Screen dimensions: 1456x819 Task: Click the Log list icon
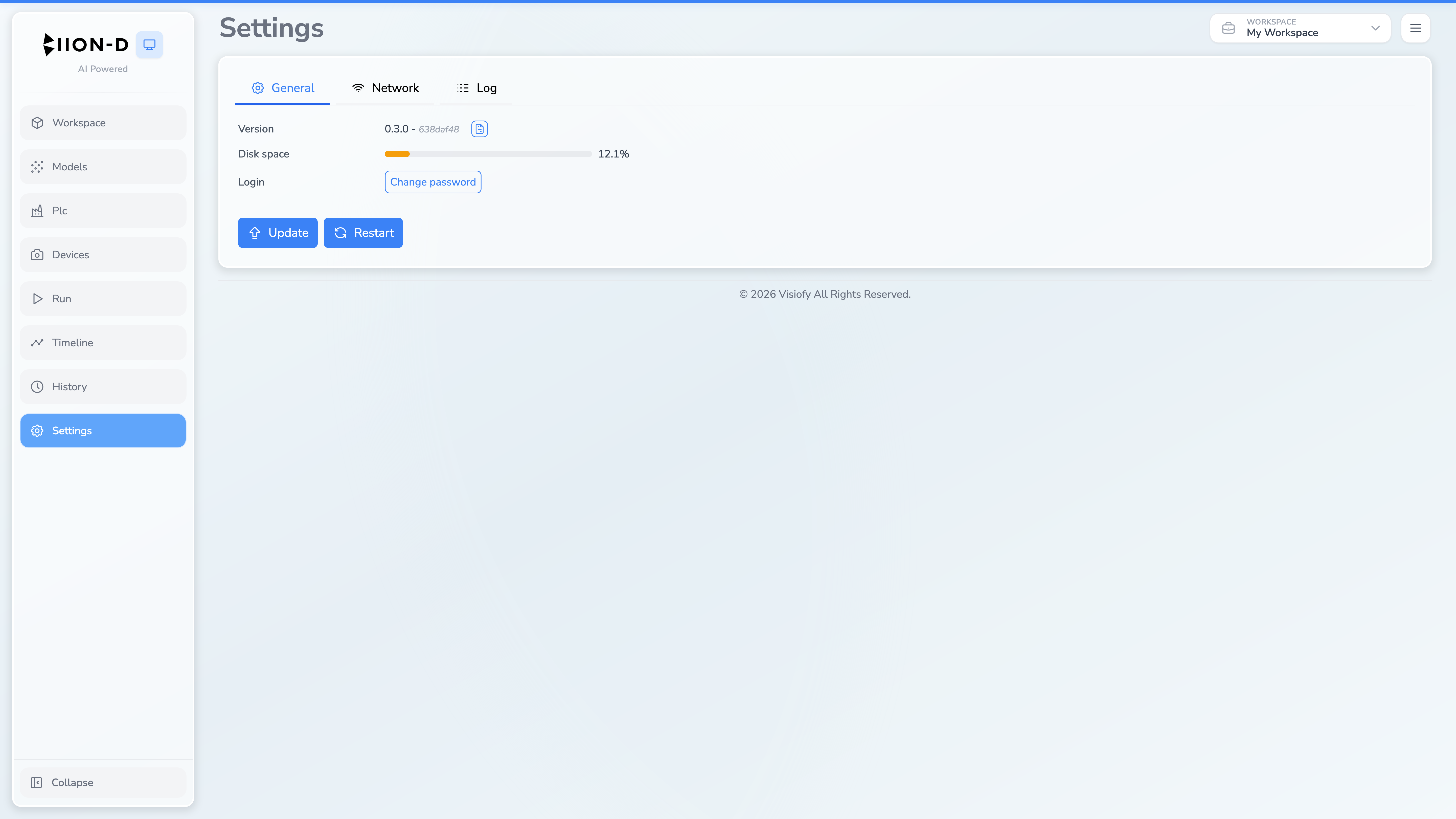click(463, 88)
